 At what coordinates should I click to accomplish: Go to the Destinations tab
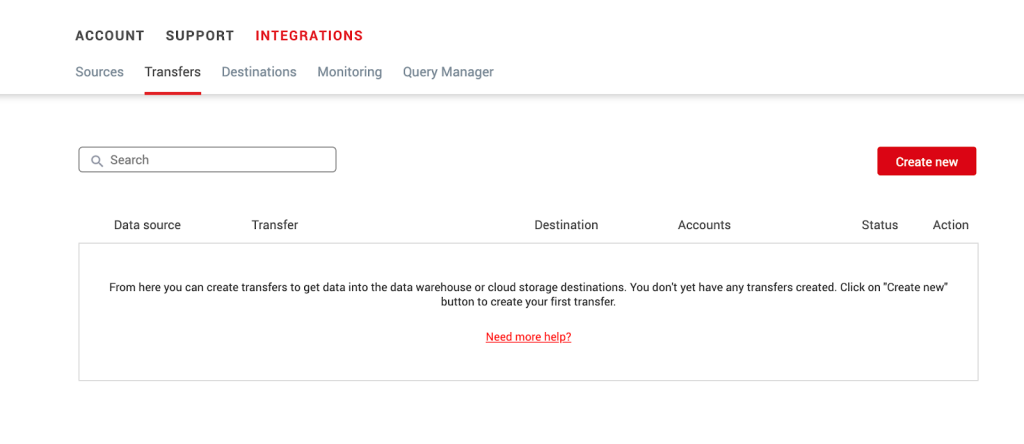tap(259, 72)
